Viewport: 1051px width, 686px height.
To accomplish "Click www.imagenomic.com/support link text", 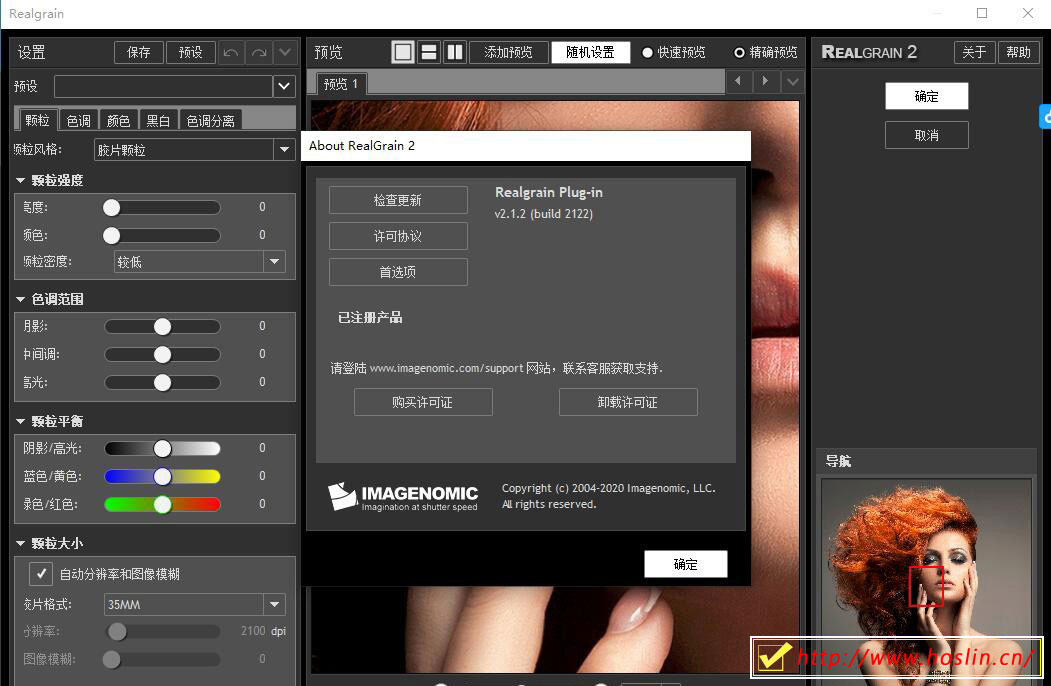I will coord(446,368).
